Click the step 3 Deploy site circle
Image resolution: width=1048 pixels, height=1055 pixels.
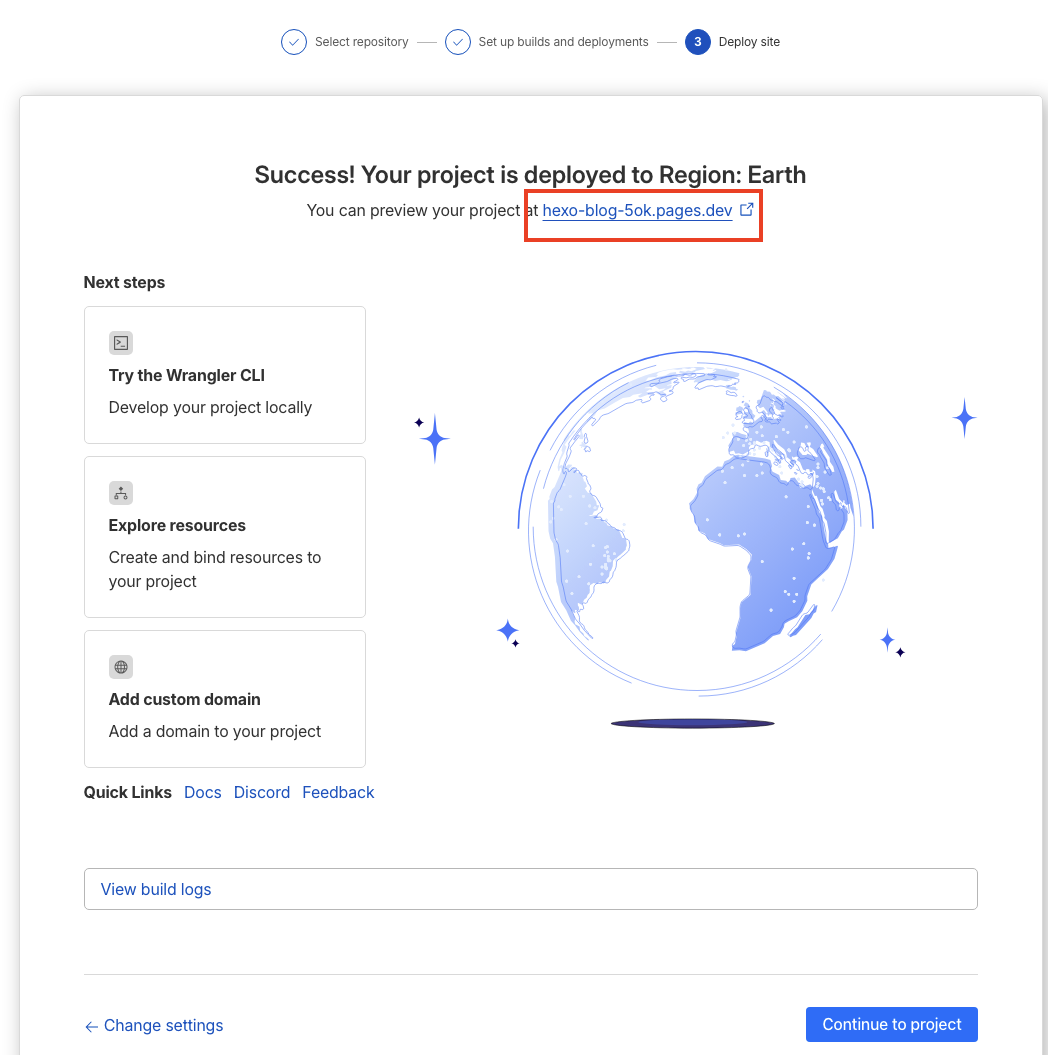[698, 42]
